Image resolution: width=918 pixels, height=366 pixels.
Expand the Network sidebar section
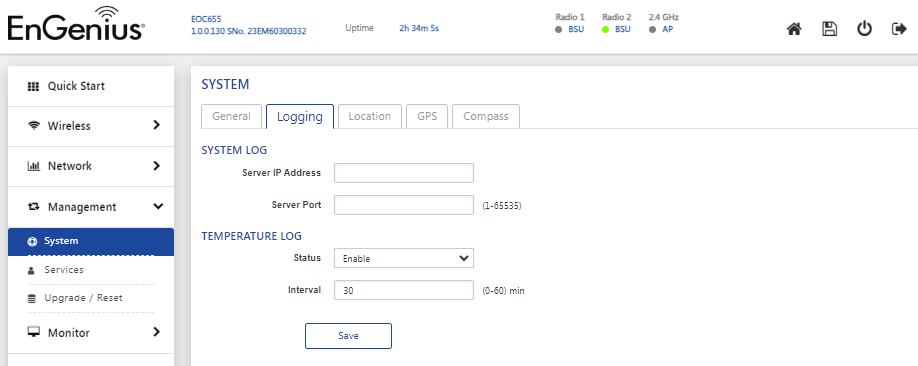(x=91, y=166)
